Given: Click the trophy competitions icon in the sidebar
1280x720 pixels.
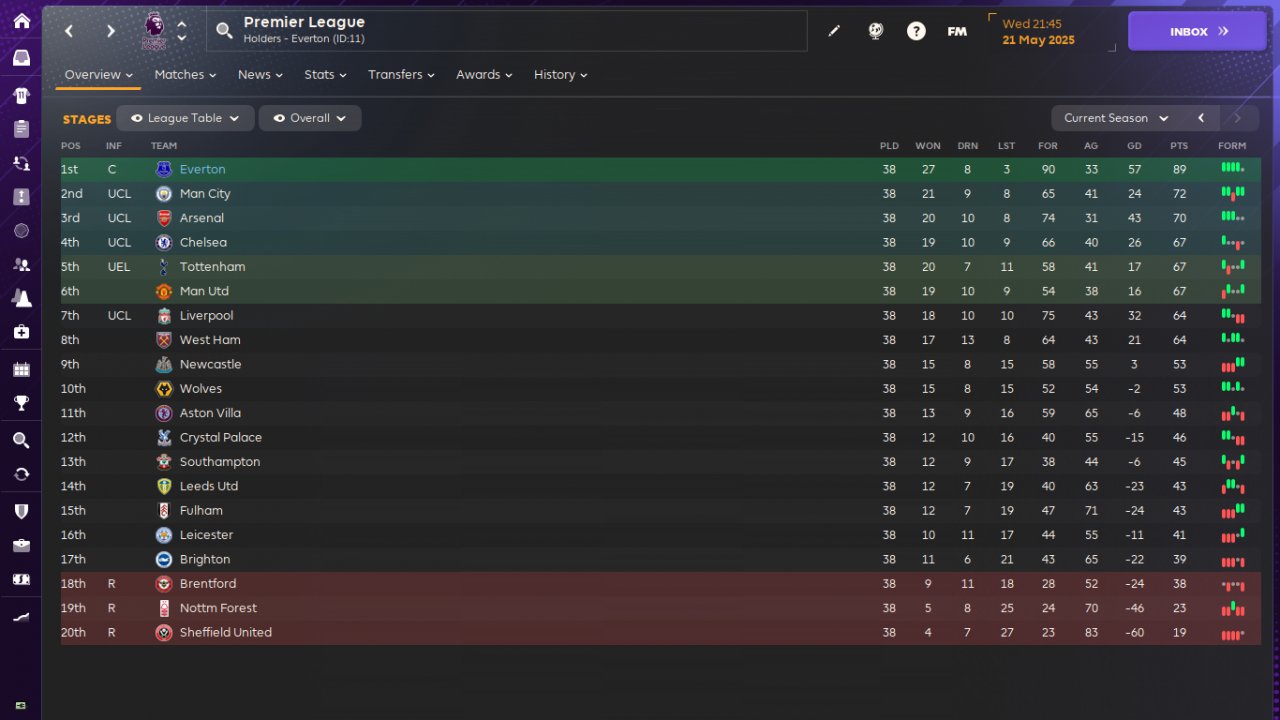Looking at the screenshot, I should [x=21, y=403].
